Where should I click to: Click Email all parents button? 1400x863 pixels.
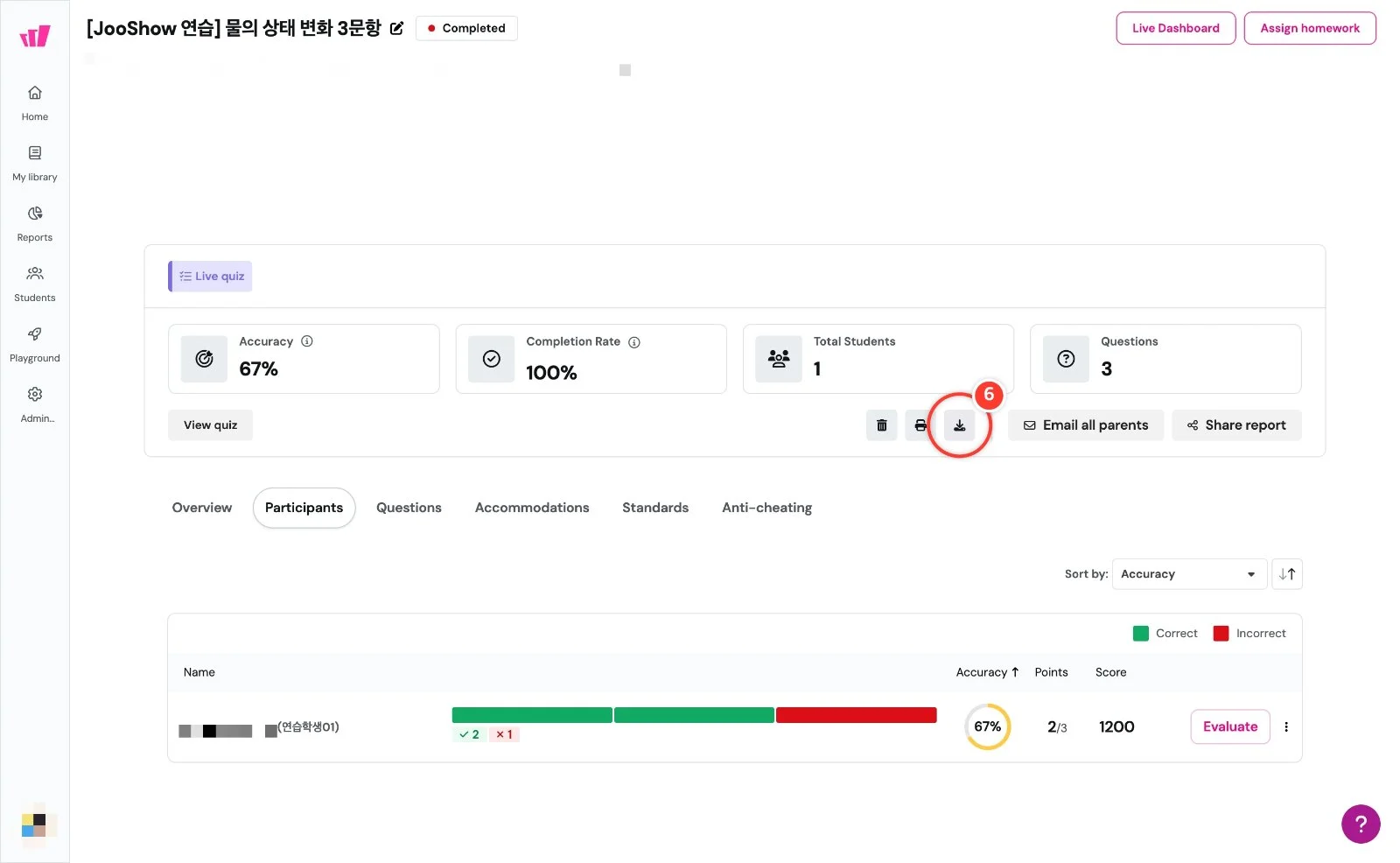(x=1086, y=425)
